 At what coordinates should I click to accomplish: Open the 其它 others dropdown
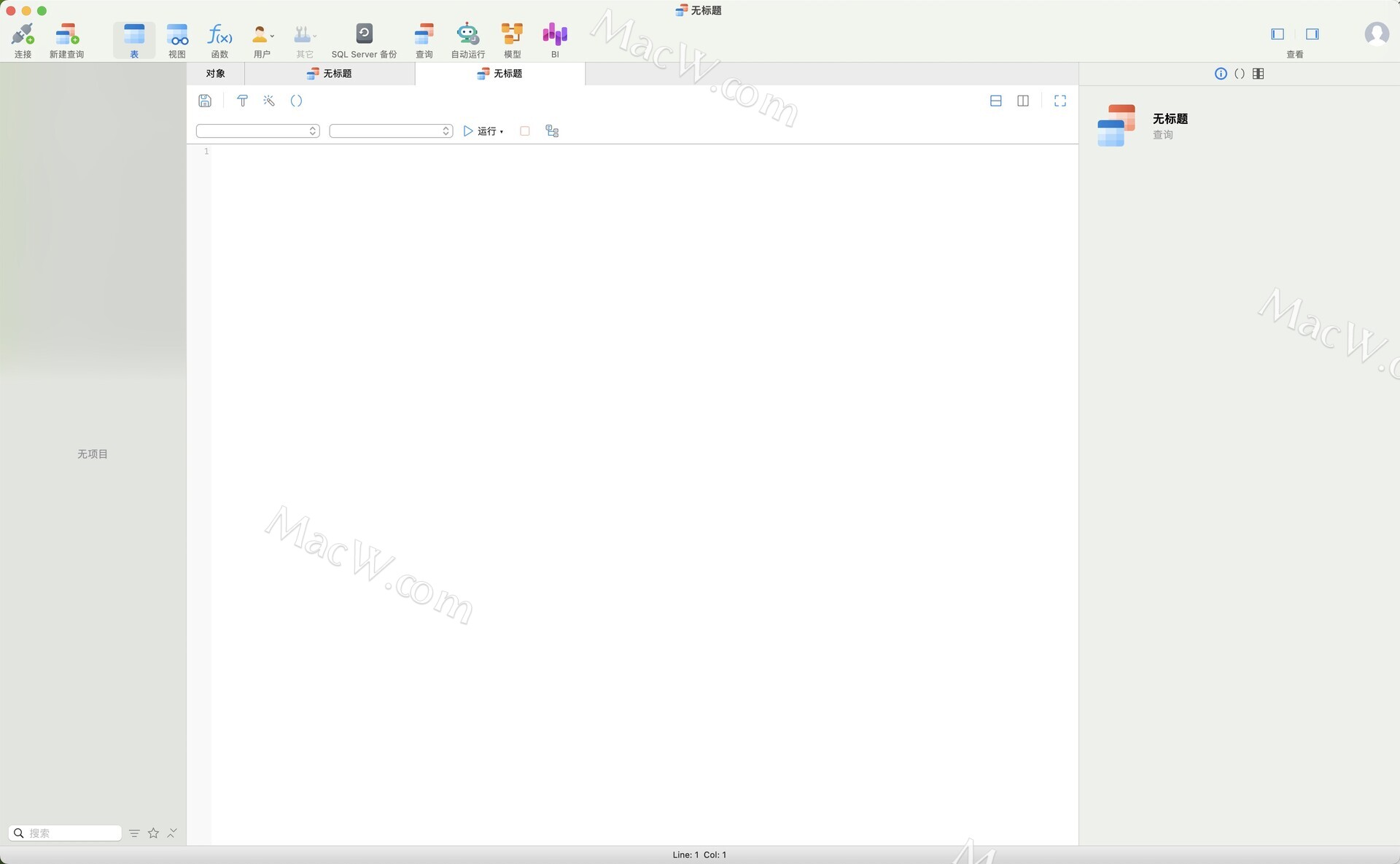point(305,41)
